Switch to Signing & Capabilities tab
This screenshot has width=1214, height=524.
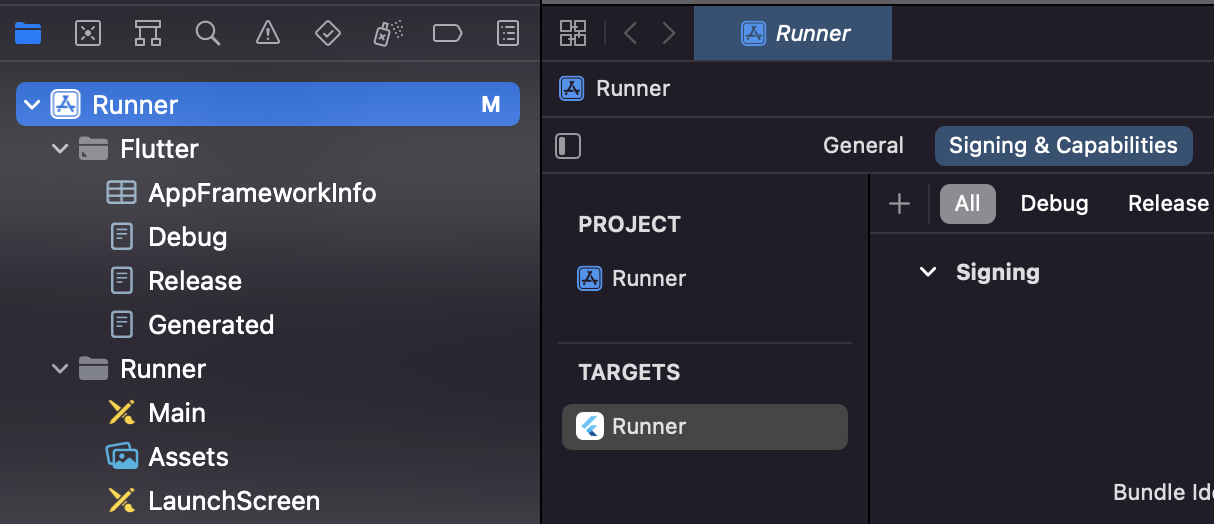click(1063, 146)
